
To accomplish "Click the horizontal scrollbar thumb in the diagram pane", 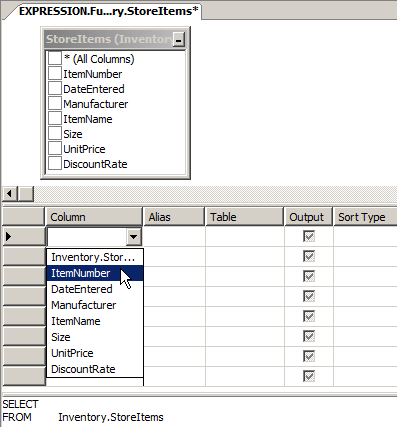I will coord(25,194).
